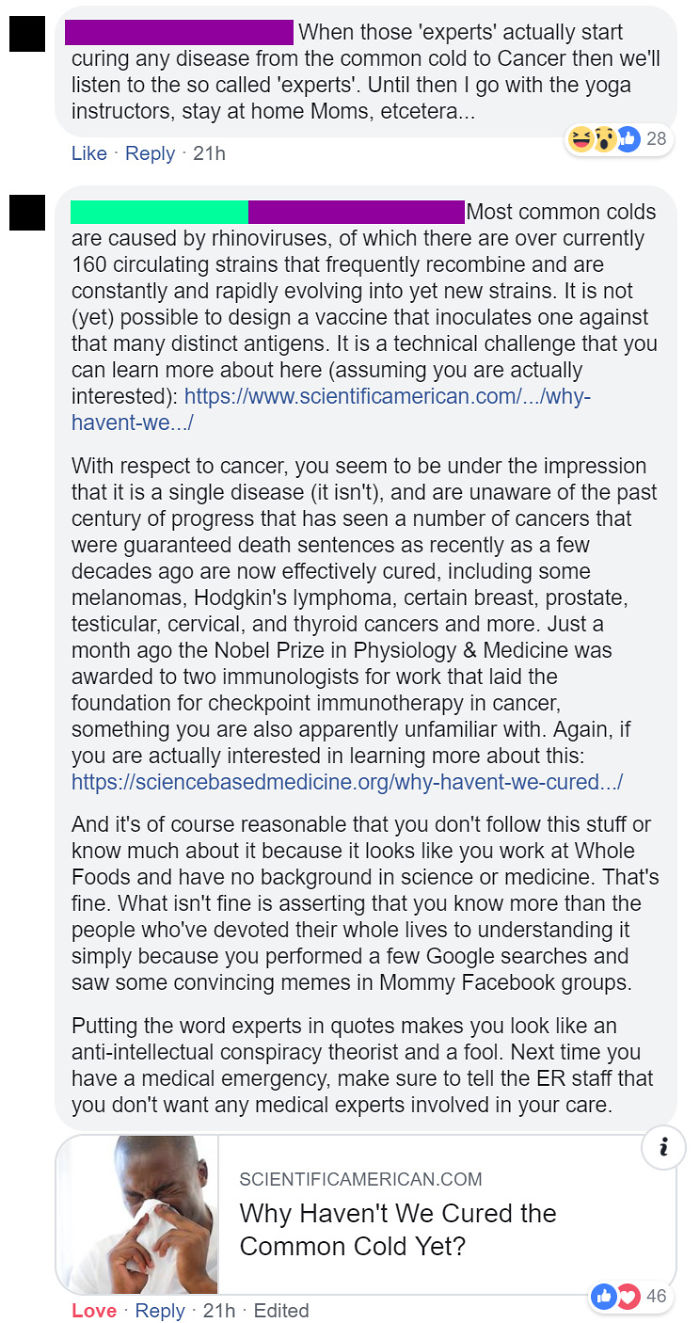Click the reaction count 28 on first comment
Image resolution: width=700 pixels, height=1323 pixels.
click(x=656, y=140)
